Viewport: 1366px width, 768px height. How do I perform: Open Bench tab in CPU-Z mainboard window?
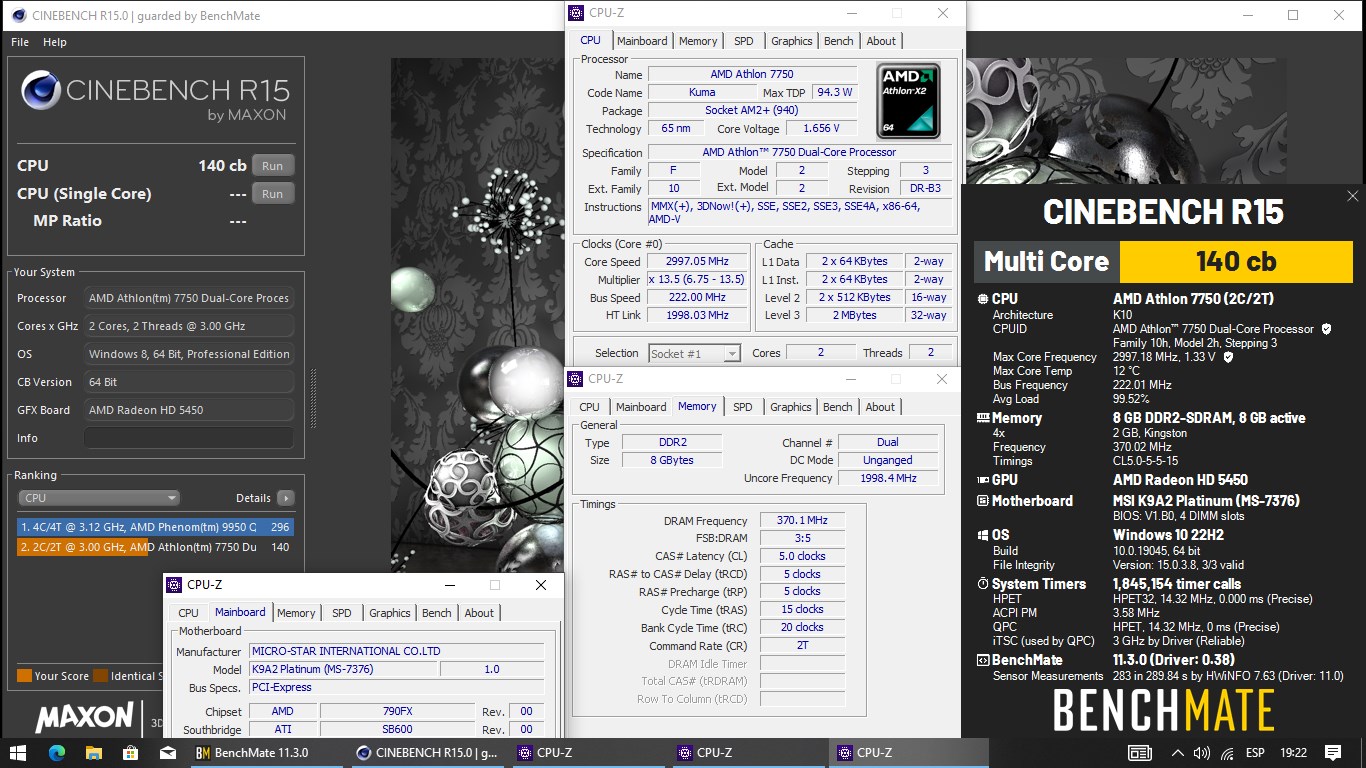(437, 613)
